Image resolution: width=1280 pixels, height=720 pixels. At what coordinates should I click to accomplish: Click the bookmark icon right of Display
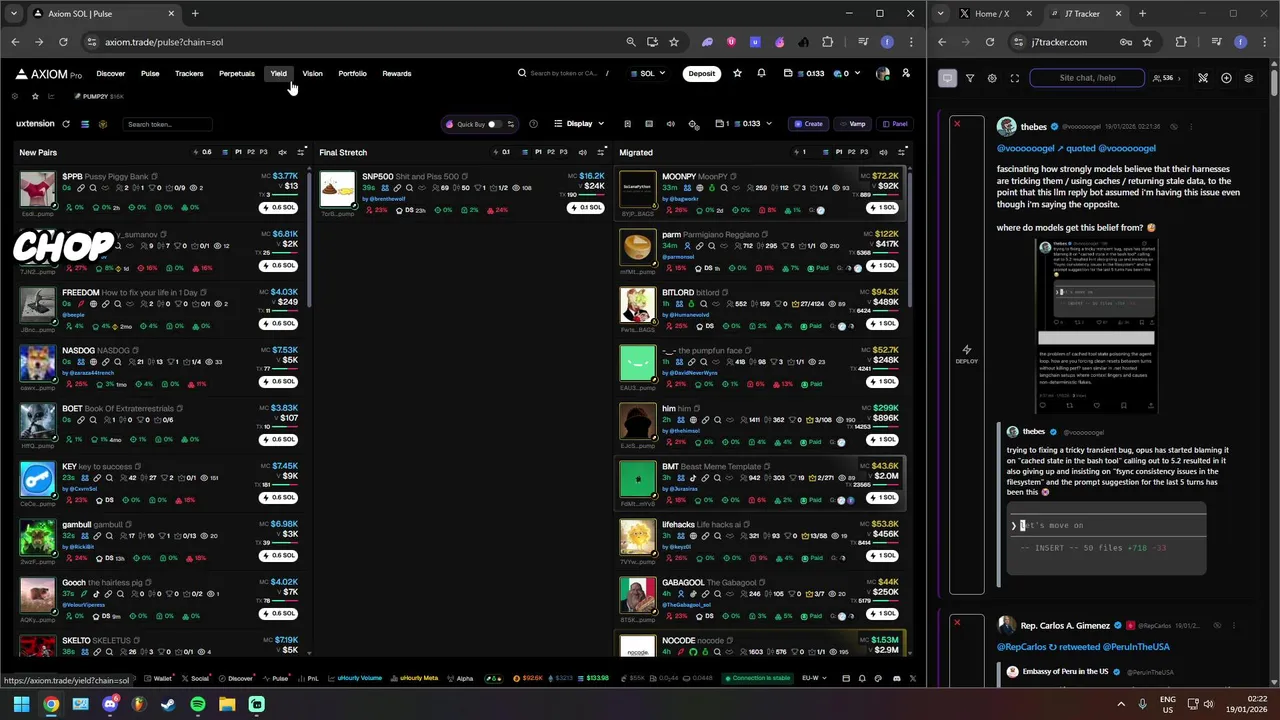coord(627,124)
